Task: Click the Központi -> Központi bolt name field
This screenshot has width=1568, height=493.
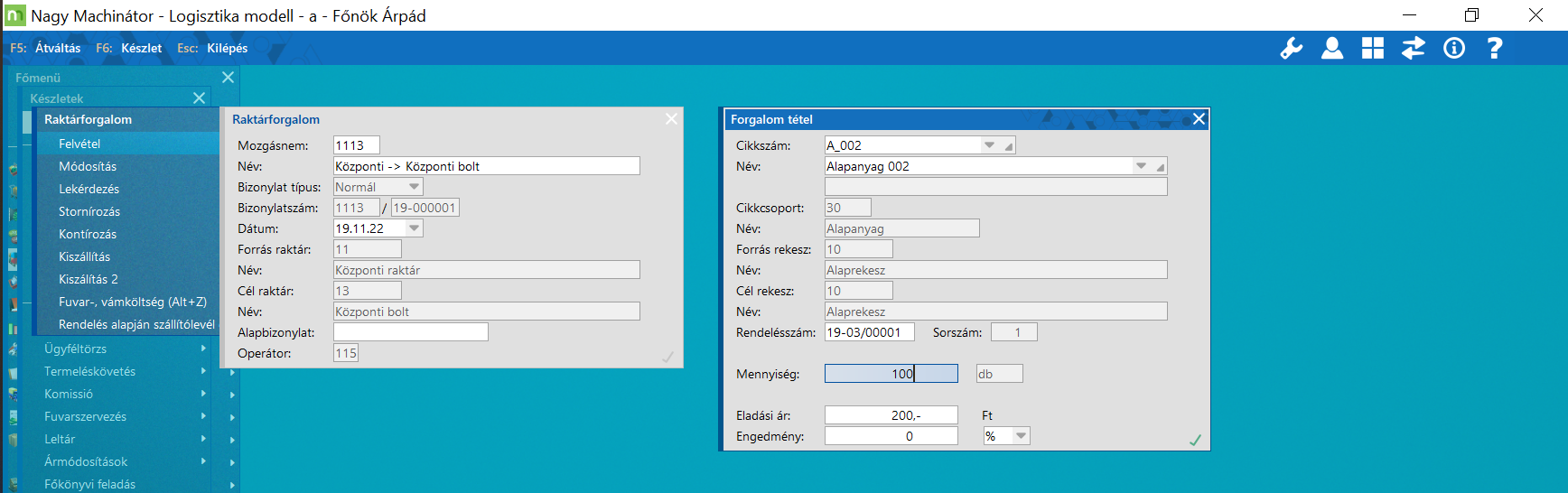Action: (x=487, y=166)
